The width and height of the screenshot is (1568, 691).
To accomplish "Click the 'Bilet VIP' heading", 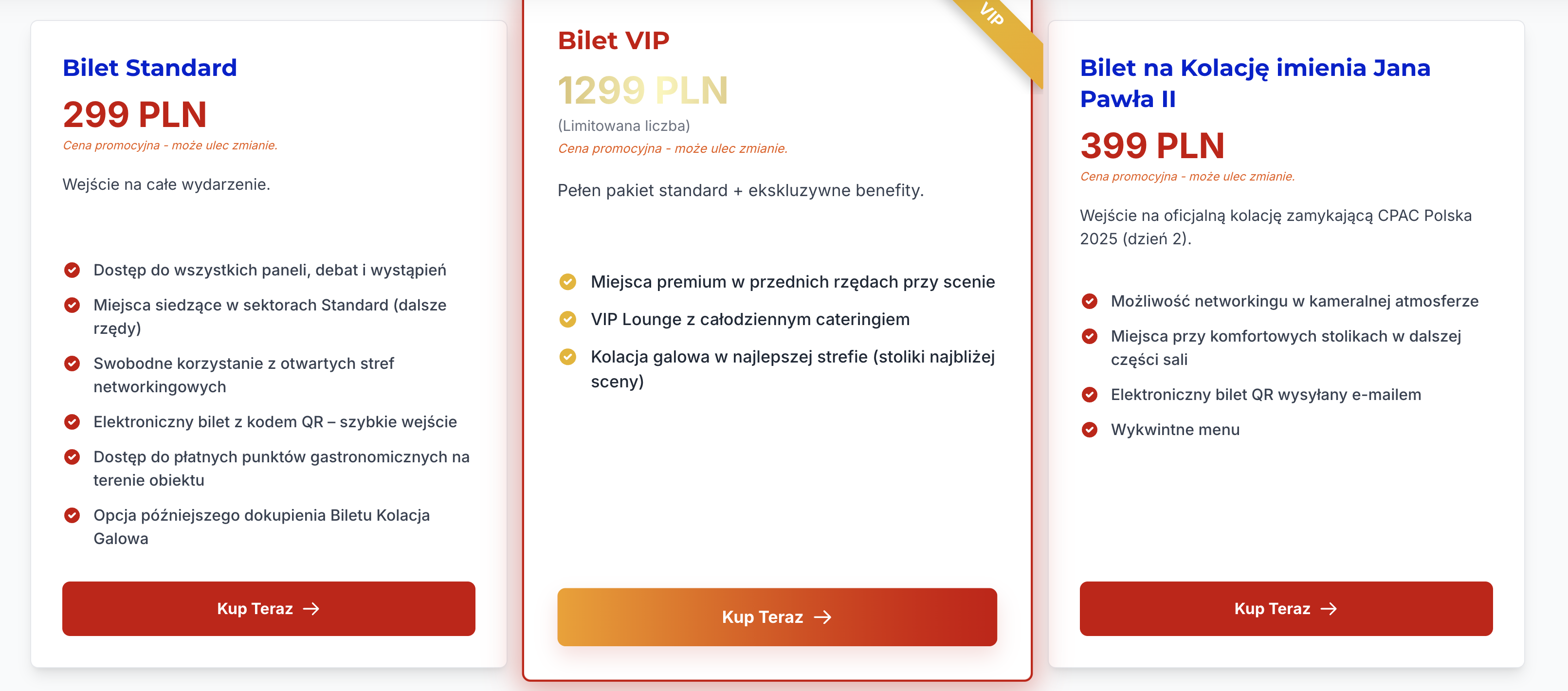I will pyautogui.click(x=613, y=41).
